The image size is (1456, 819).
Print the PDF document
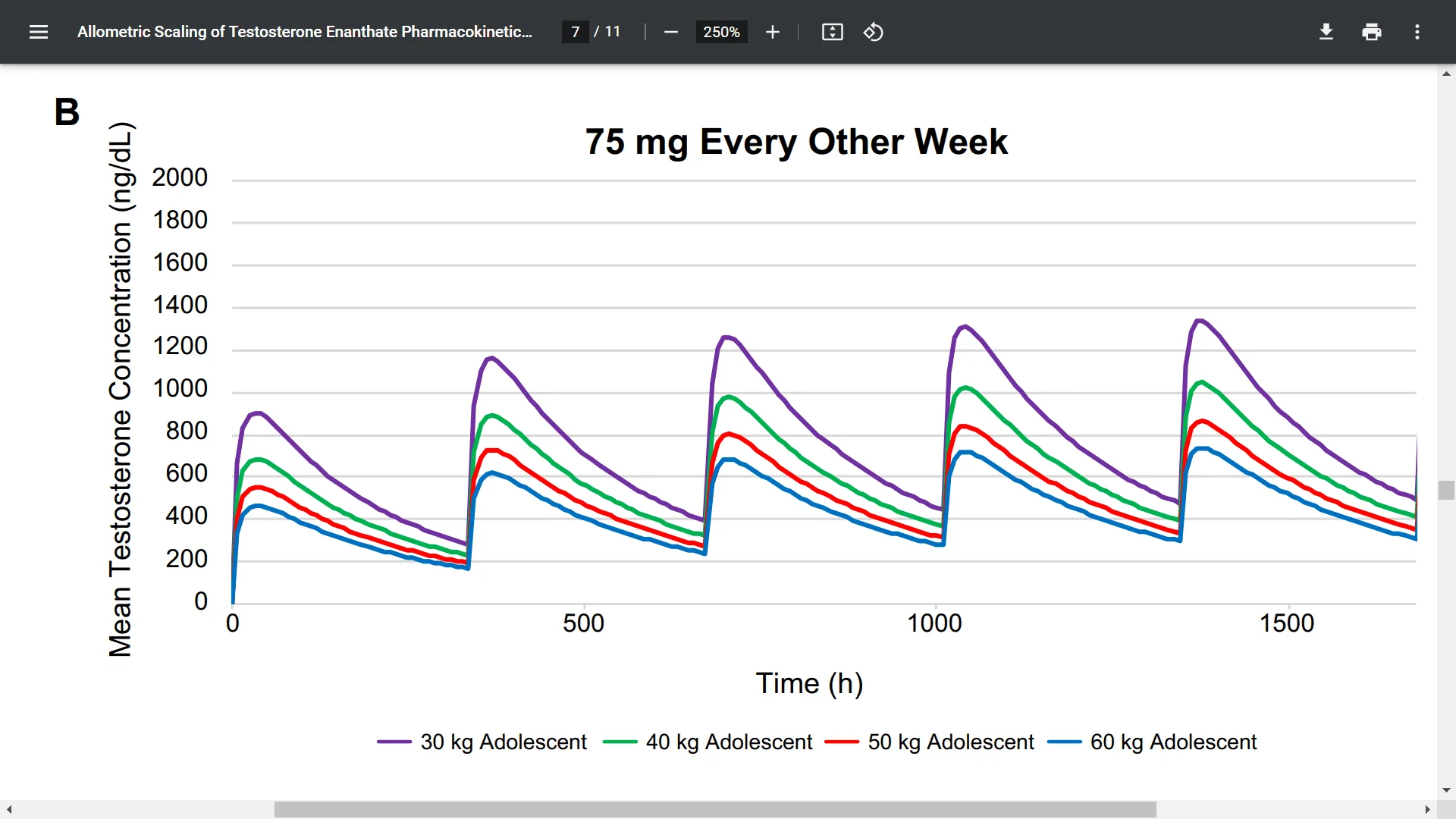(x=1372, y=32)
